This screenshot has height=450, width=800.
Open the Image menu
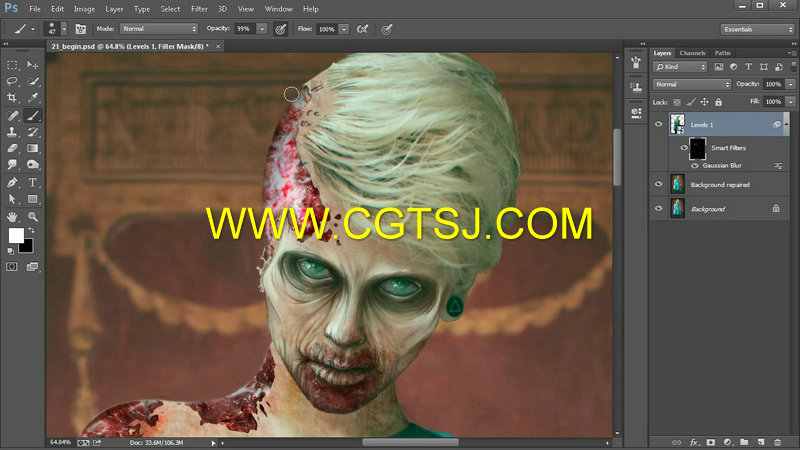[84, 9]
